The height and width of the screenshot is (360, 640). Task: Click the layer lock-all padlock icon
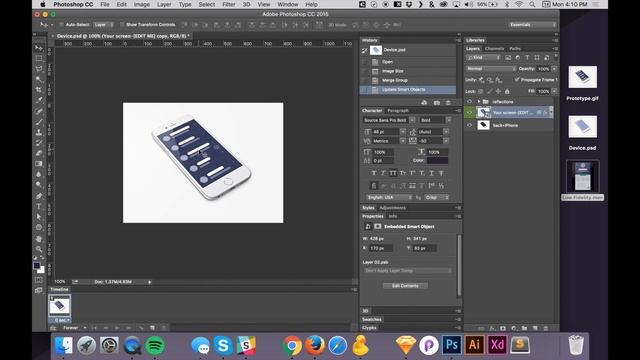tap(507, 91)
